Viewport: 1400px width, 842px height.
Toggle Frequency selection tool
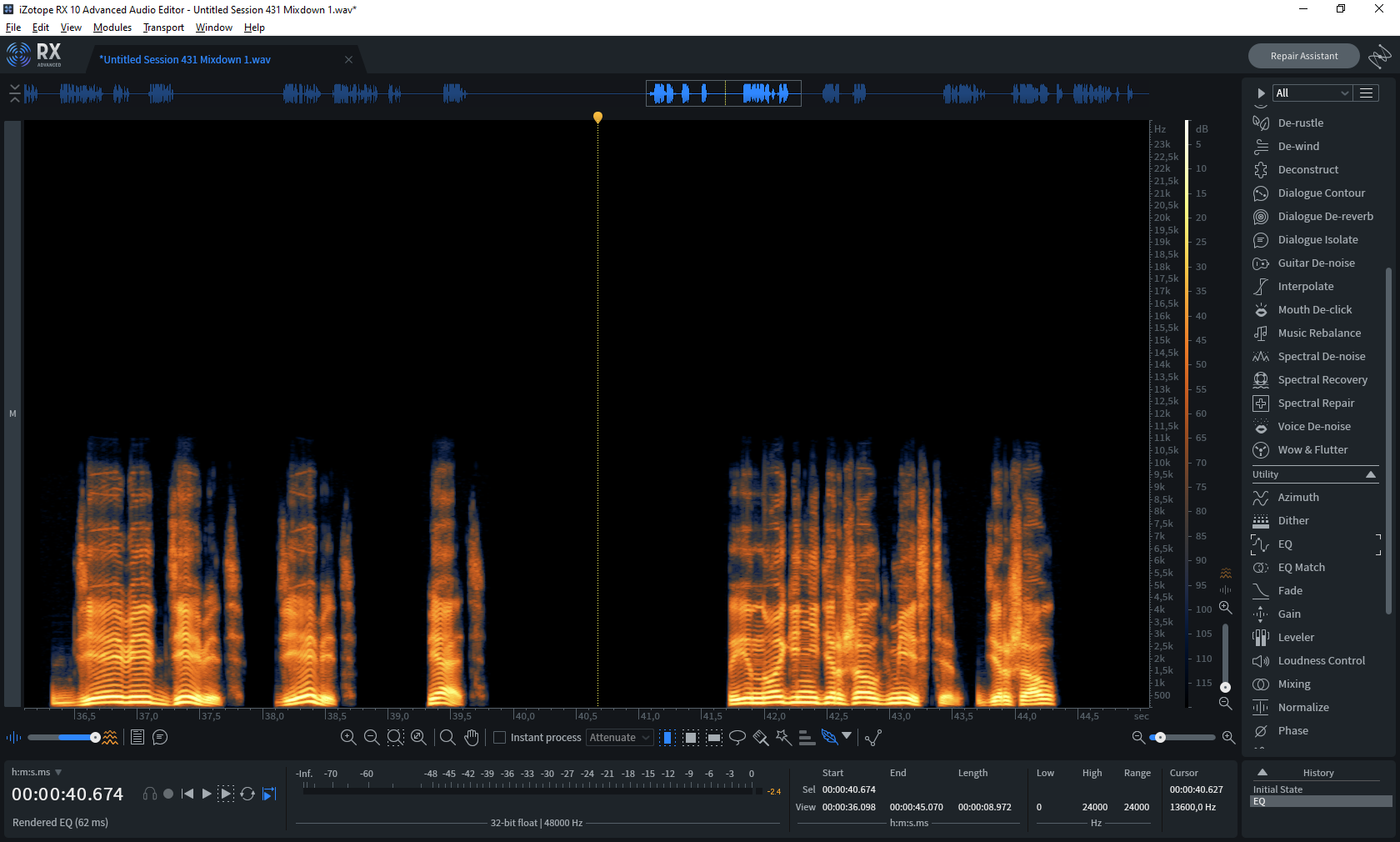714,737
